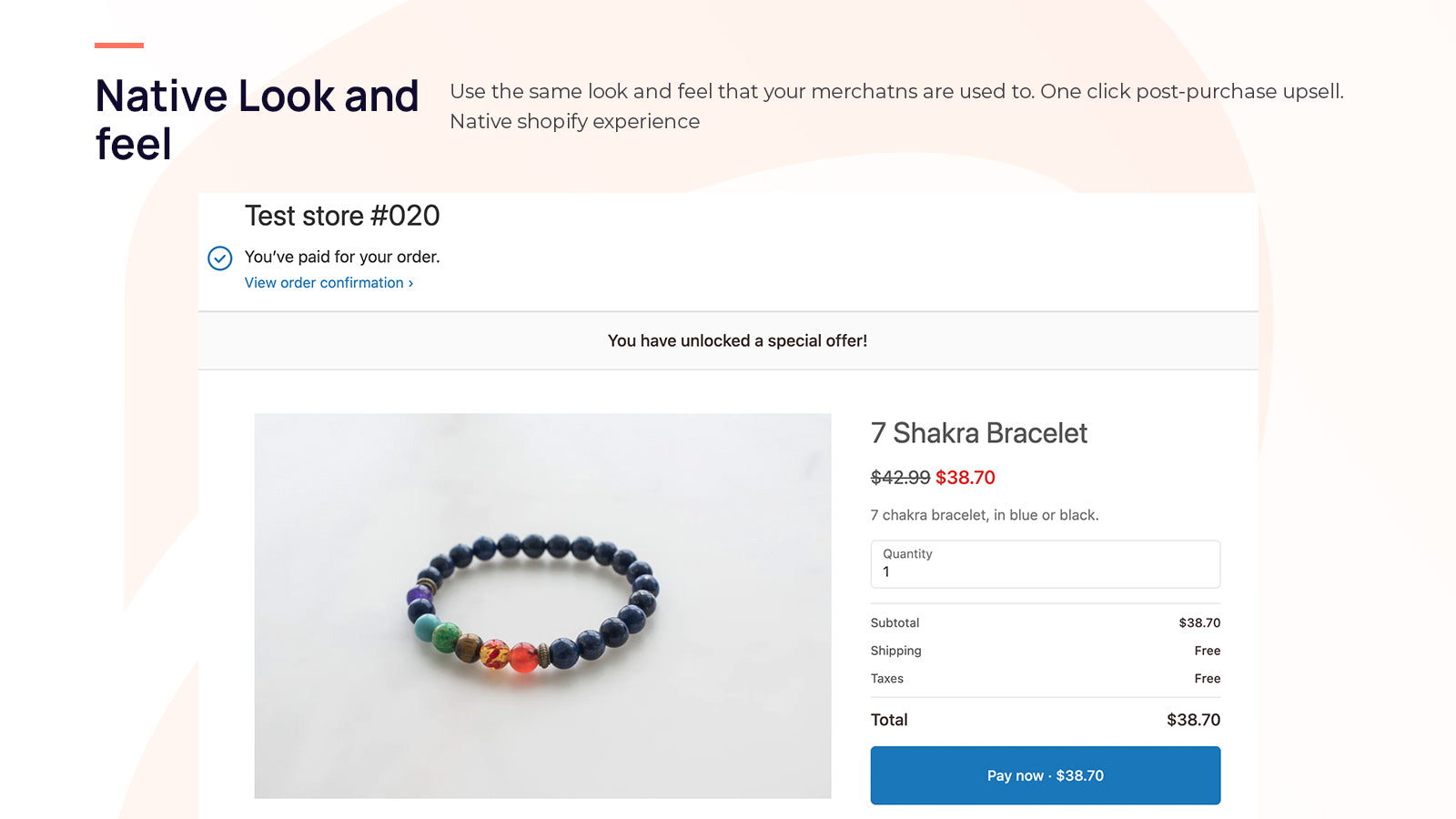Screen dimensions: 1456x819
Task: Click You've paid for your order text
Action: pyautogui.click(x=342, y=258)
